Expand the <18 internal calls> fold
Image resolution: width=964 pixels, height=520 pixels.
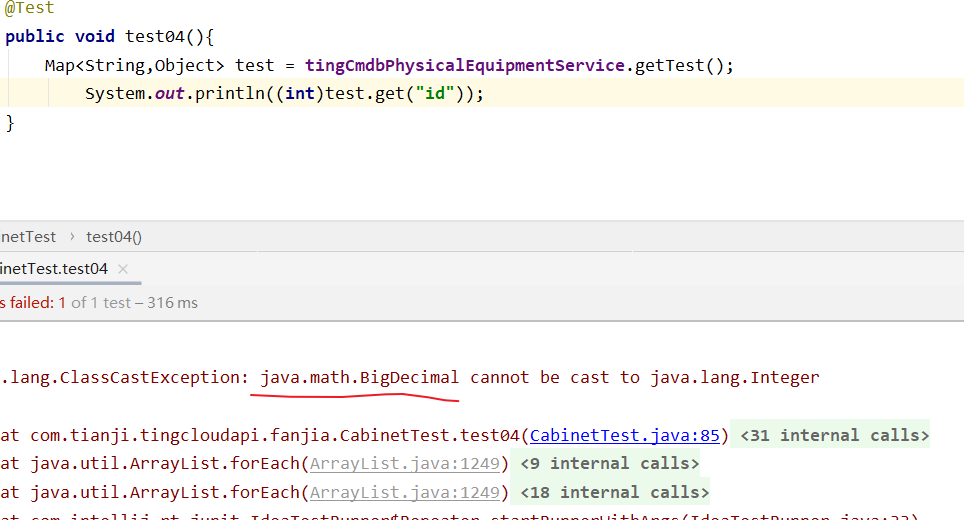click(615, 493)
